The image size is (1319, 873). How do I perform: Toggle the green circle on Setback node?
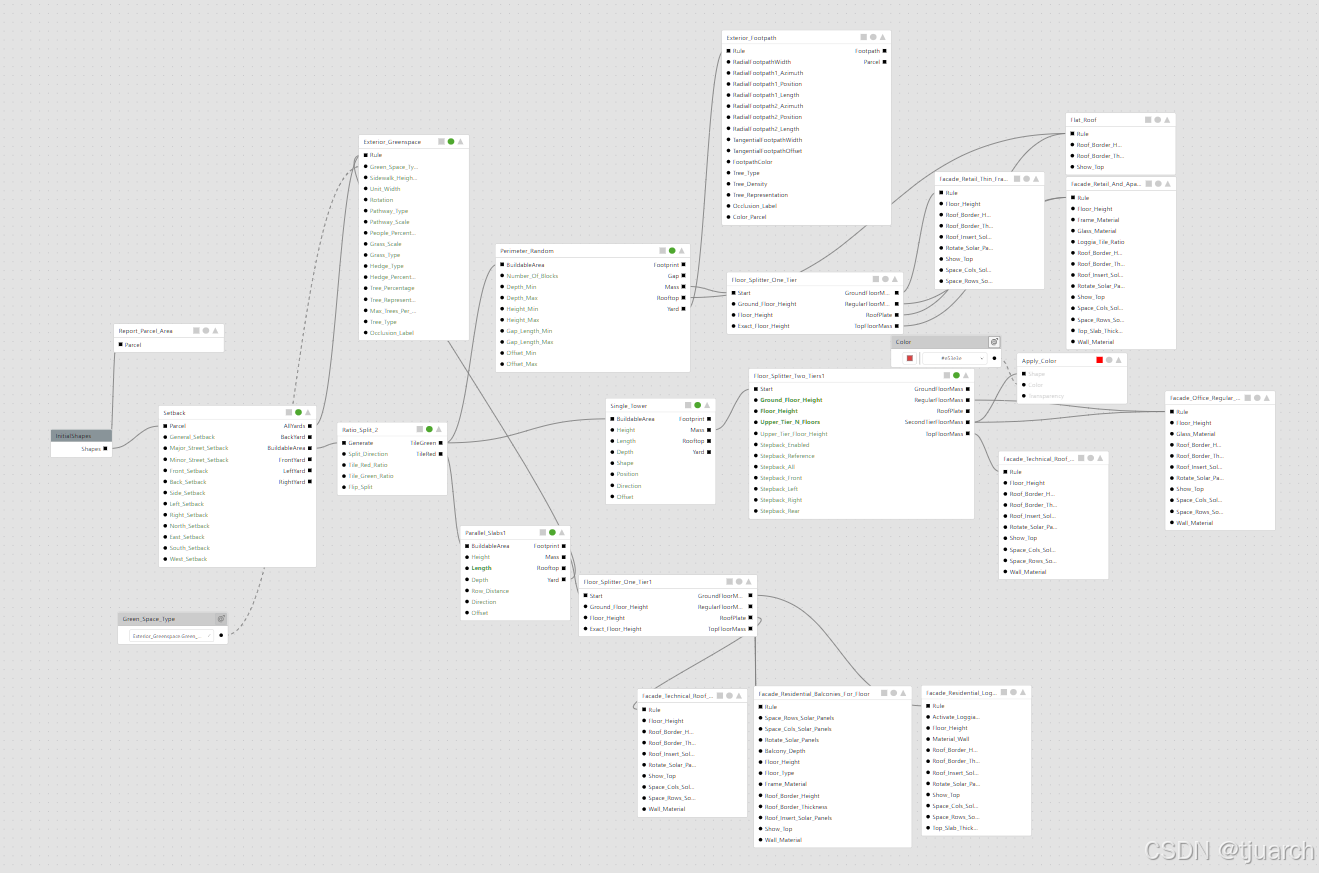pos(298,412)
